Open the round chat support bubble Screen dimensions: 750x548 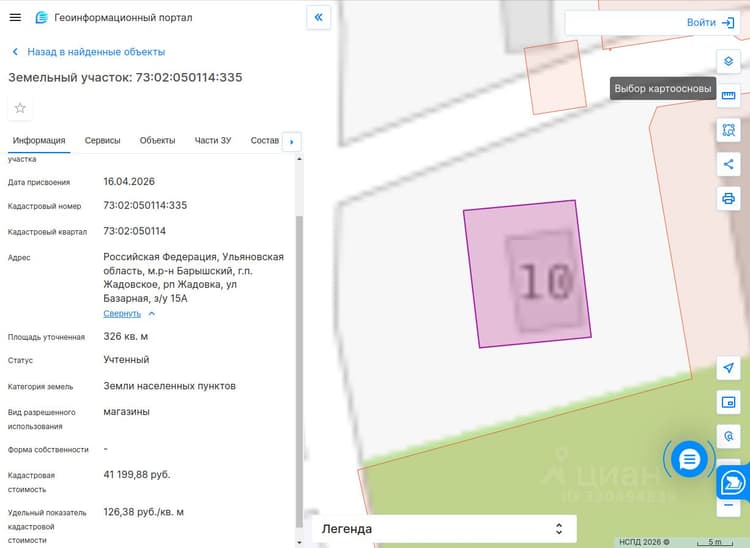(689, 460)
